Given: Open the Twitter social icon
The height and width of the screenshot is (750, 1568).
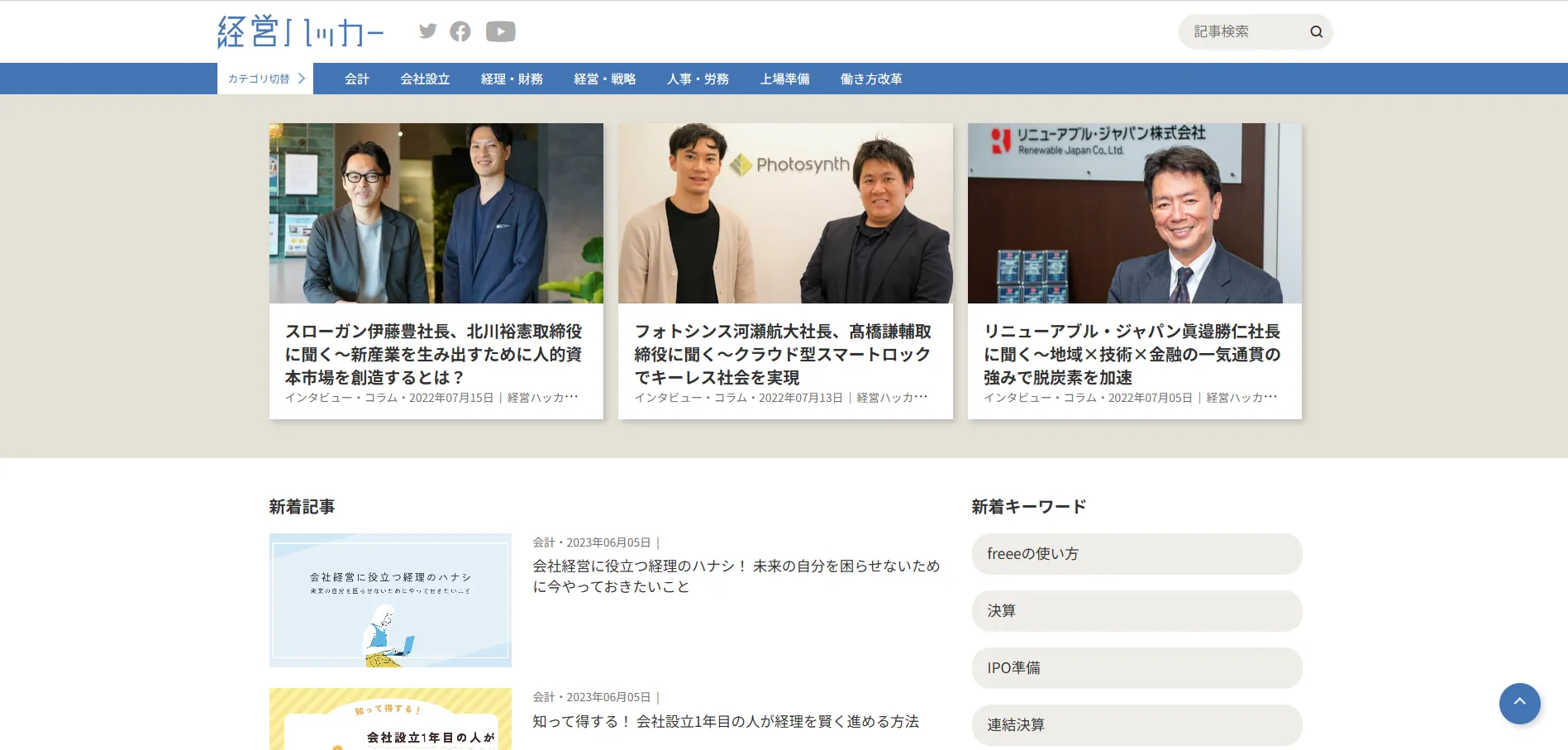Looking at the screenshot, I should (427, 31).
